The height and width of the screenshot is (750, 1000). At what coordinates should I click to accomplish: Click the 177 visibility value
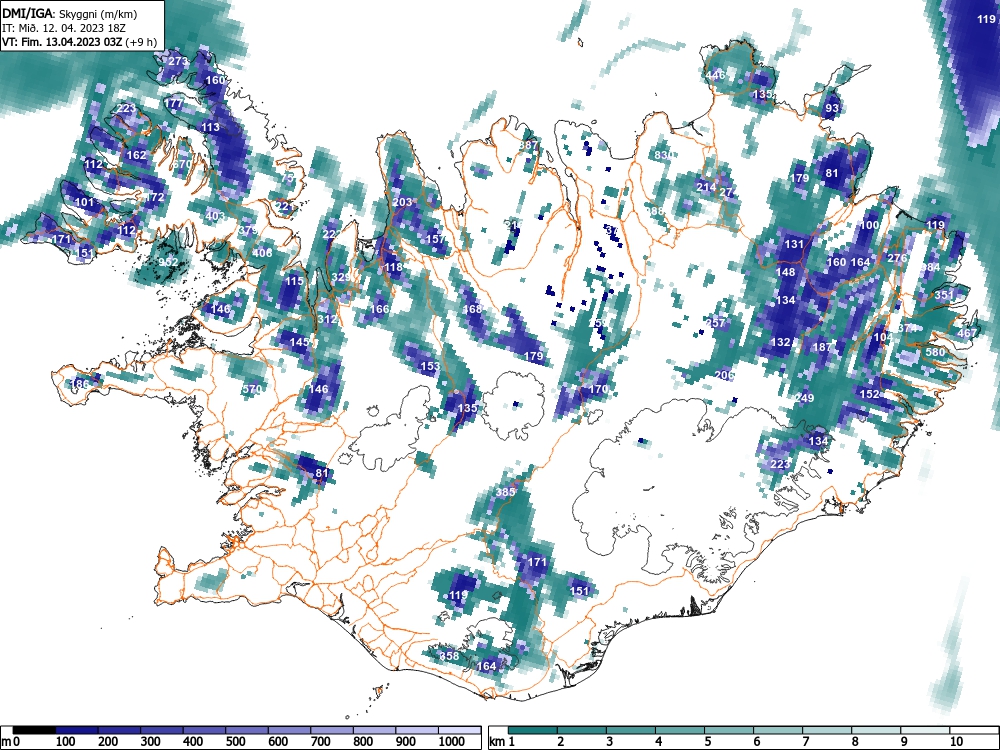pyautogui.click(x=173, y=103)
